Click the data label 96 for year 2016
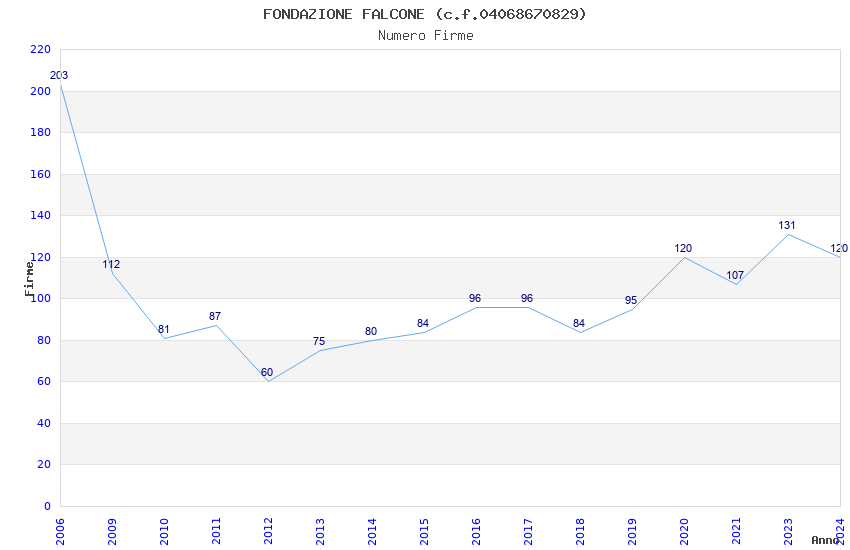 475,299
